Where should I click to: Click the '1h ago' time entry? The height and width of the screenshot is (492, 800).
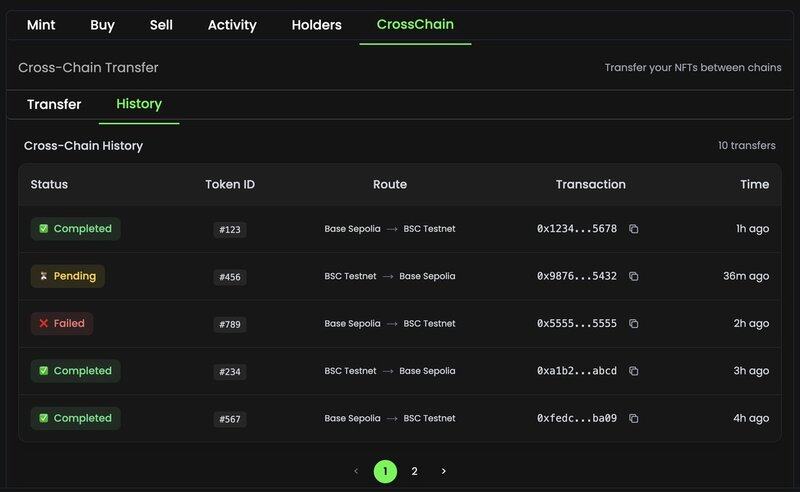pyautogui.click(x=753, y=229)
